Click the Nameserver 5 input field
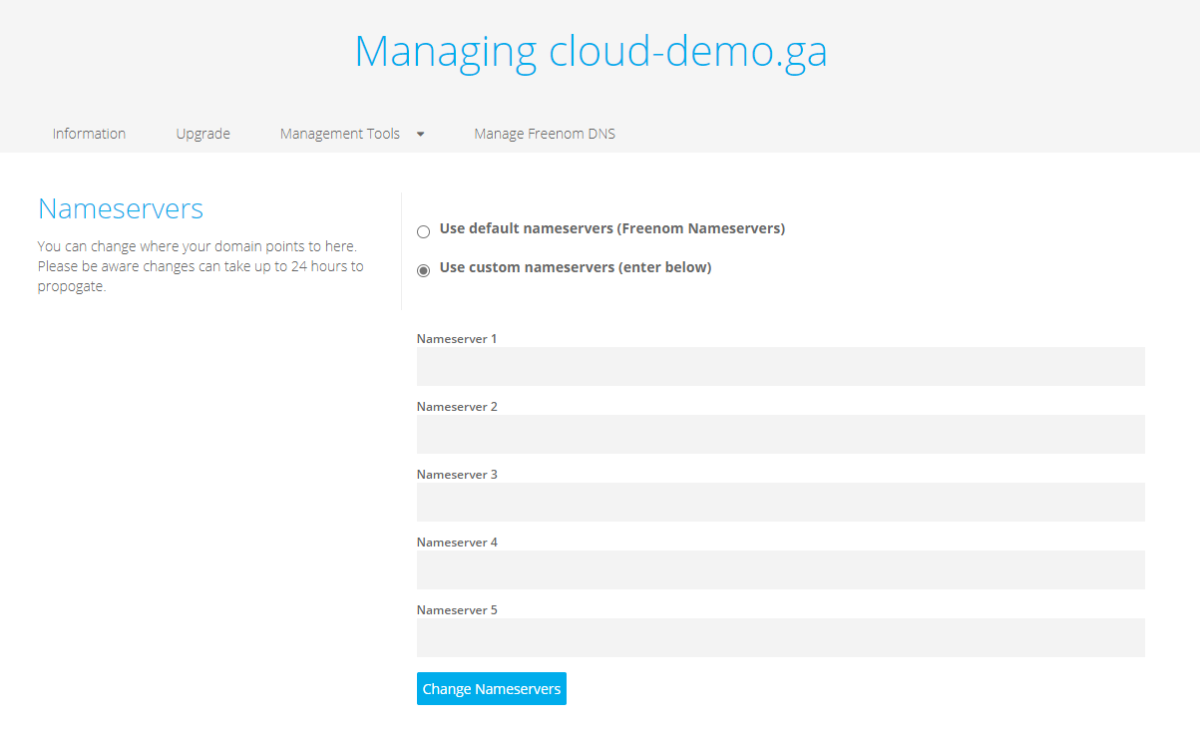The image size is (1200, 733). (781, 638)
